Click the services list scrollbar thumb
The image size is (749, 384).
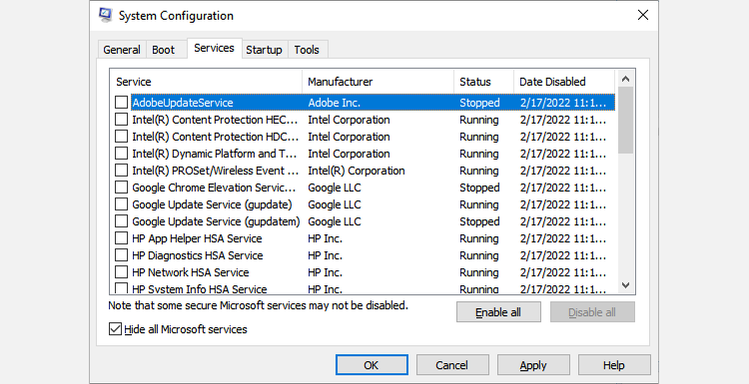coord(625,120)
